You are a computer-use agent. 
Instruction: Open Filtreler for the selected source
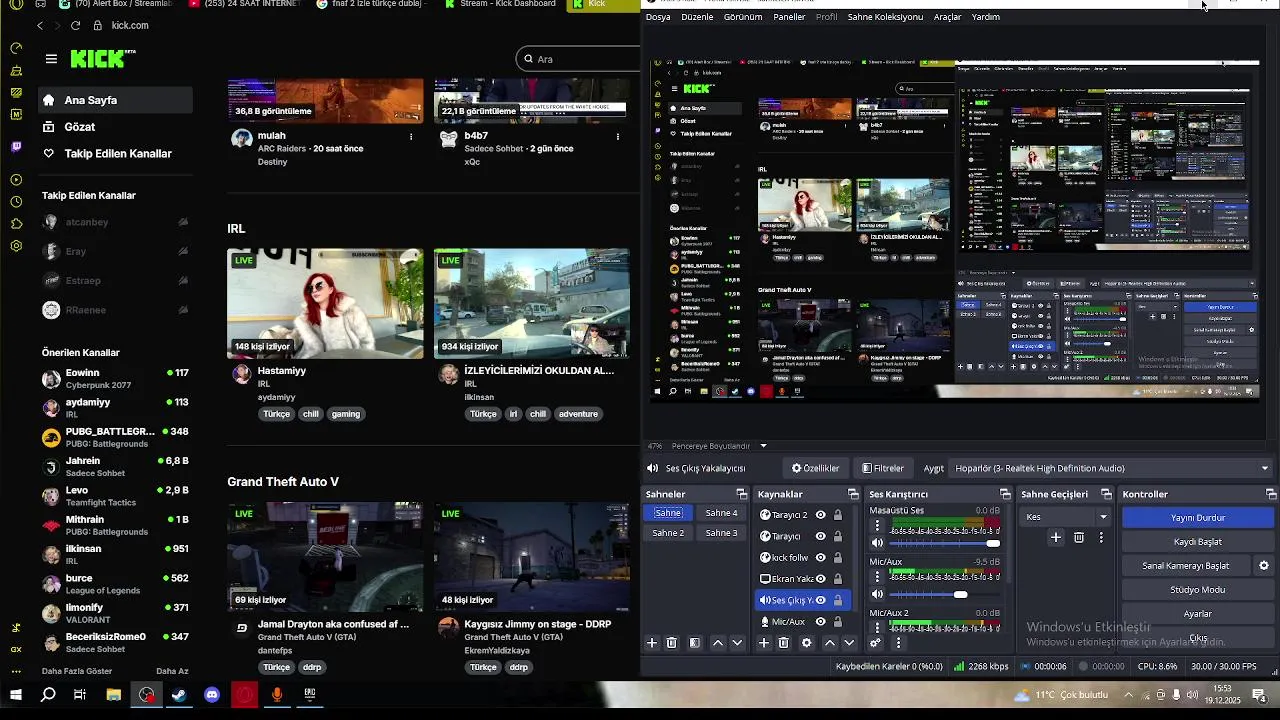(883, 468)
